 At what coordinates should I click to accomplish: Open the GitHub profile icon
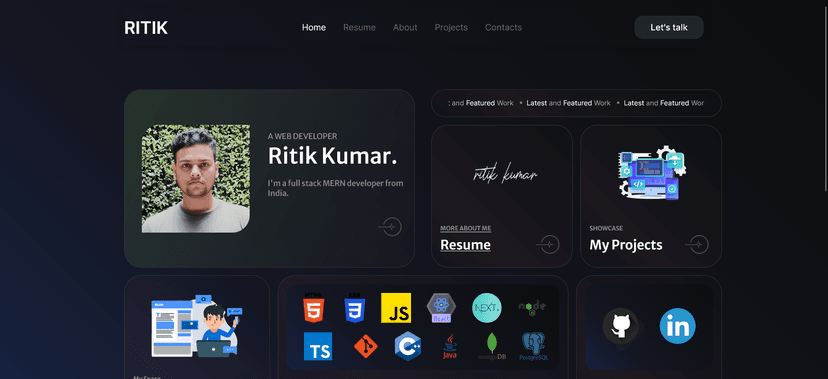click(620, 326)
